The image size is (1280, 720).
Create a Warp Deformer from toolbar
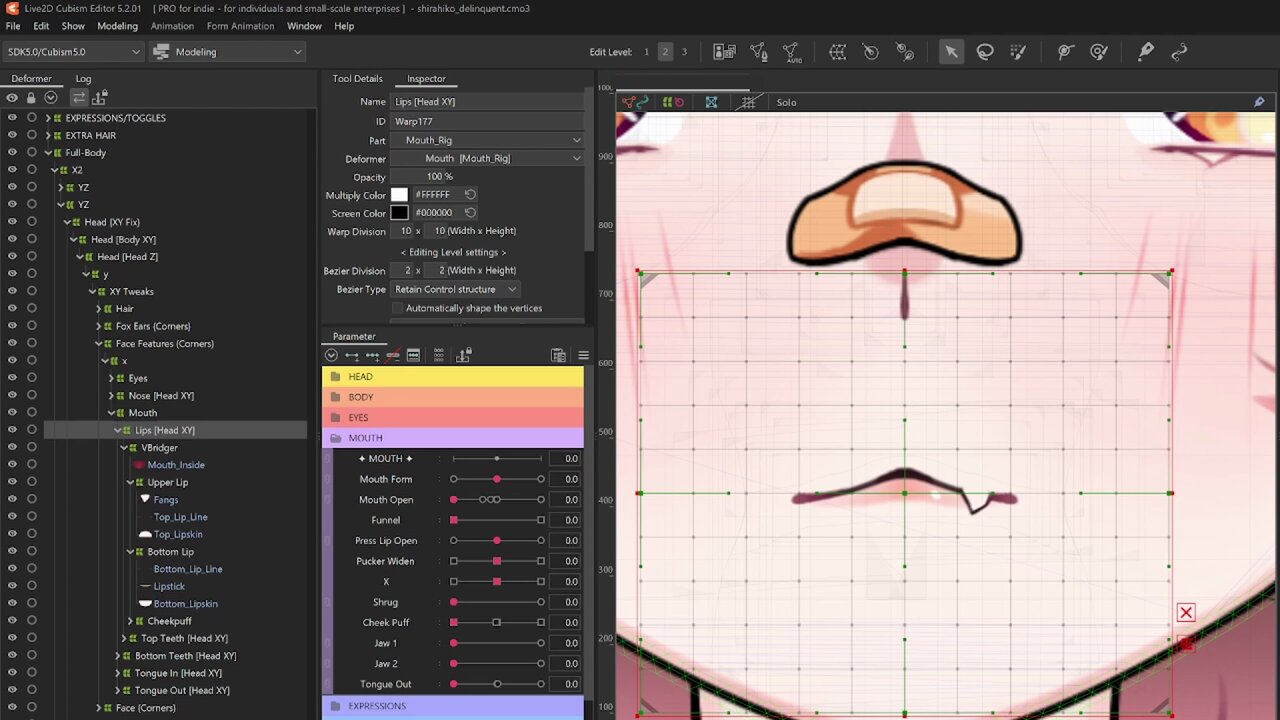click(838, 52)
